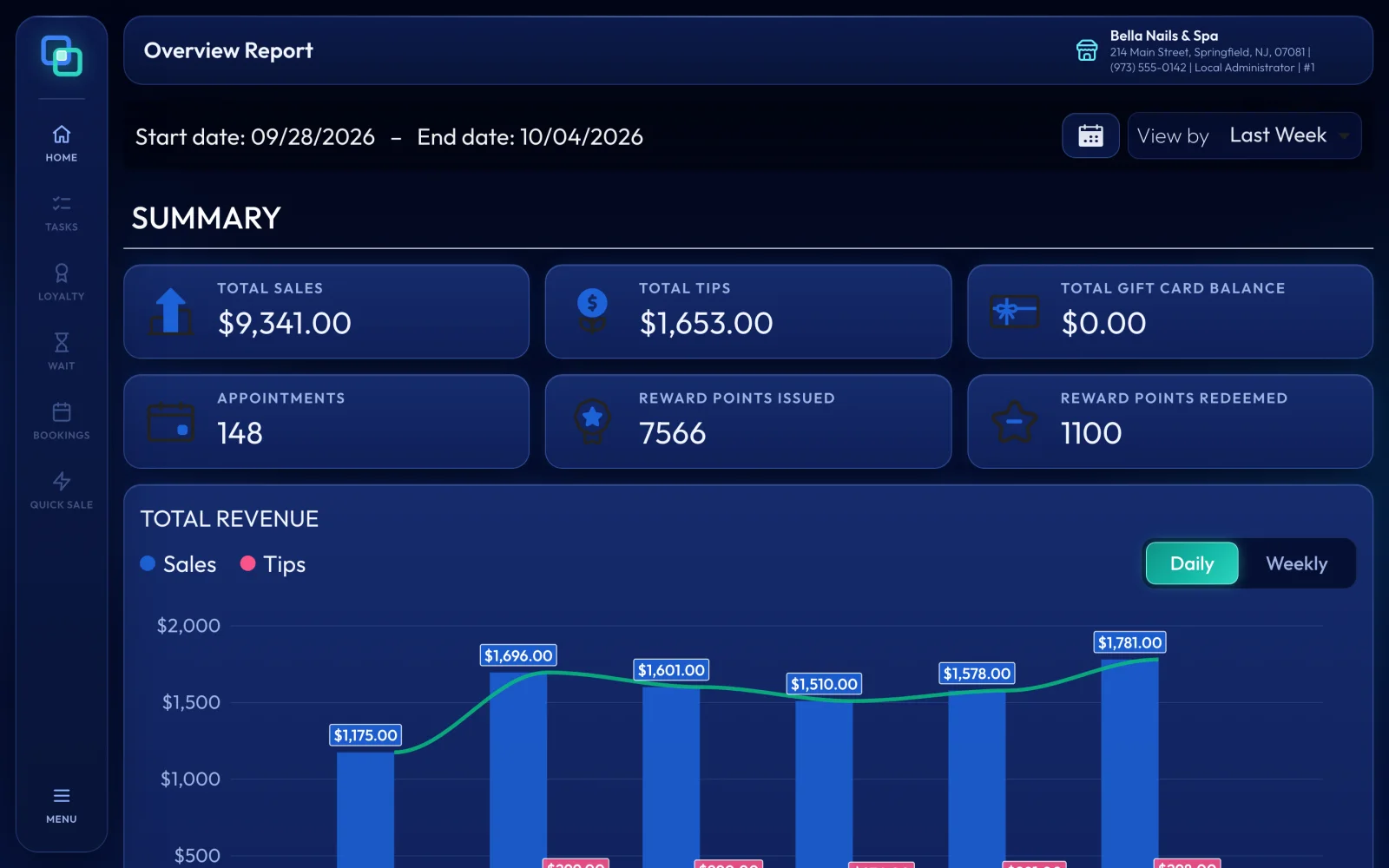This screenshot has width=1389, height=868.
Task: Click the $2,000 axis label
Action: coord(188,626)
